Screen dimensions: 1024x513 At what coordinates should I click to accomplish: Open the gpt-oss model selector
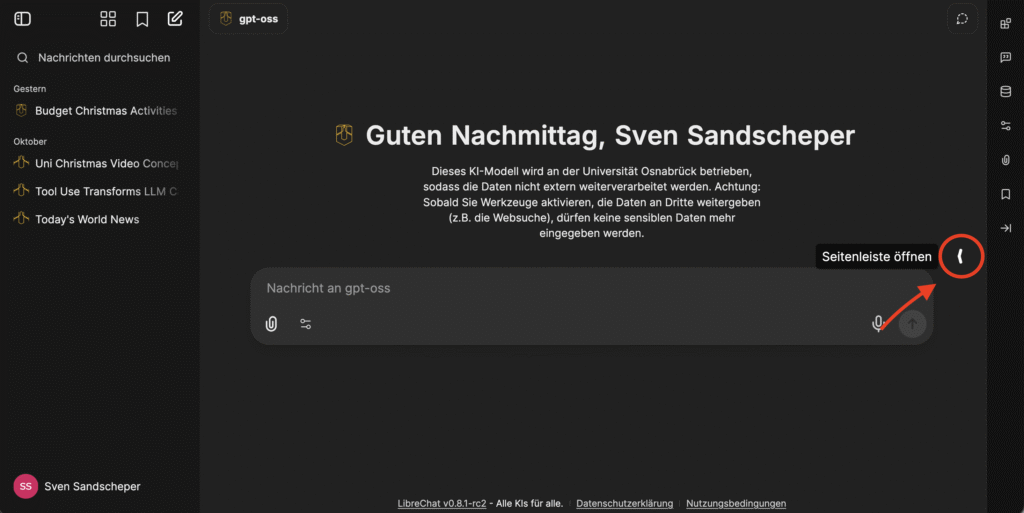coord(248,19)
